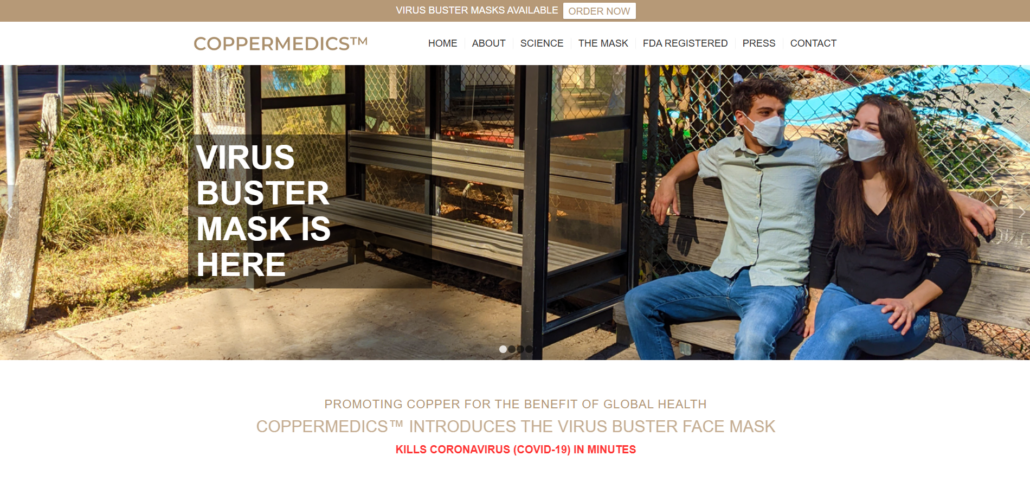Click the KILLS CORONAVIRUS IN MINUTES text
The width and height of the screenshot is (1030, 494).
pos(516,450)
